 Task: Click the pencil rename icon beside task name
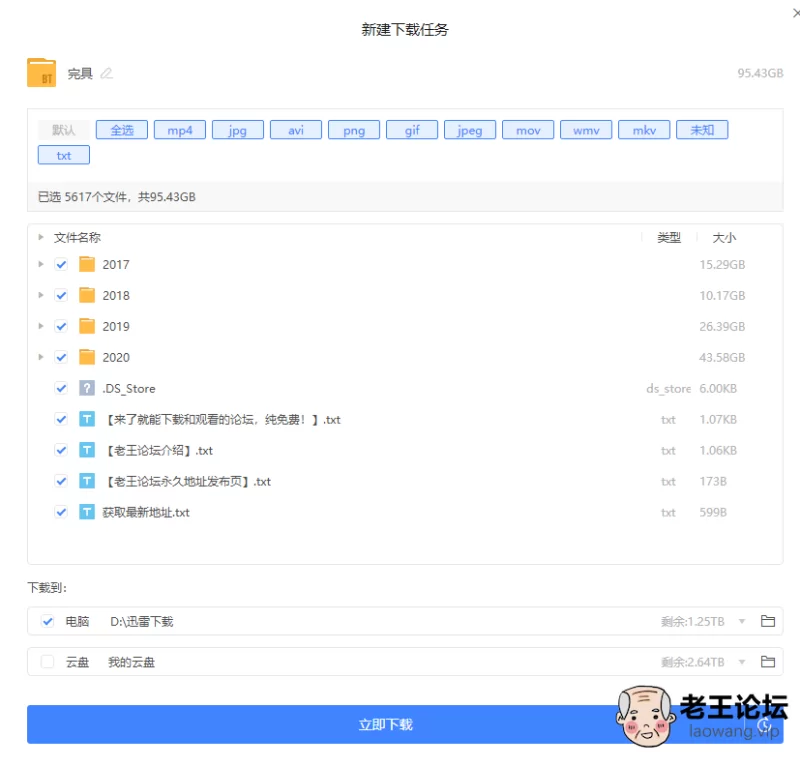[x=106, y=73]
